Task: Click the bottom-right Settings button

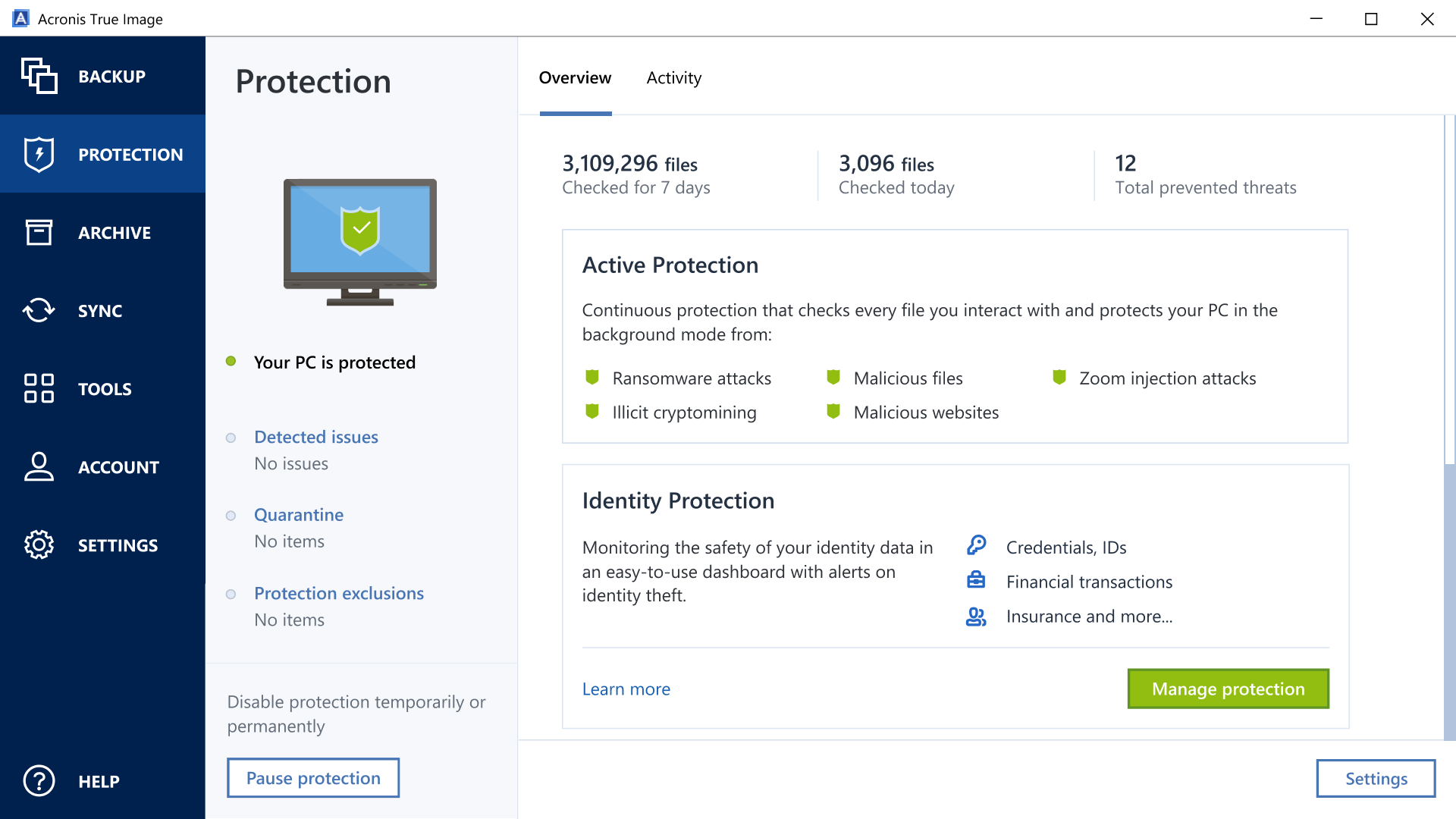Action: point(1376,778)
